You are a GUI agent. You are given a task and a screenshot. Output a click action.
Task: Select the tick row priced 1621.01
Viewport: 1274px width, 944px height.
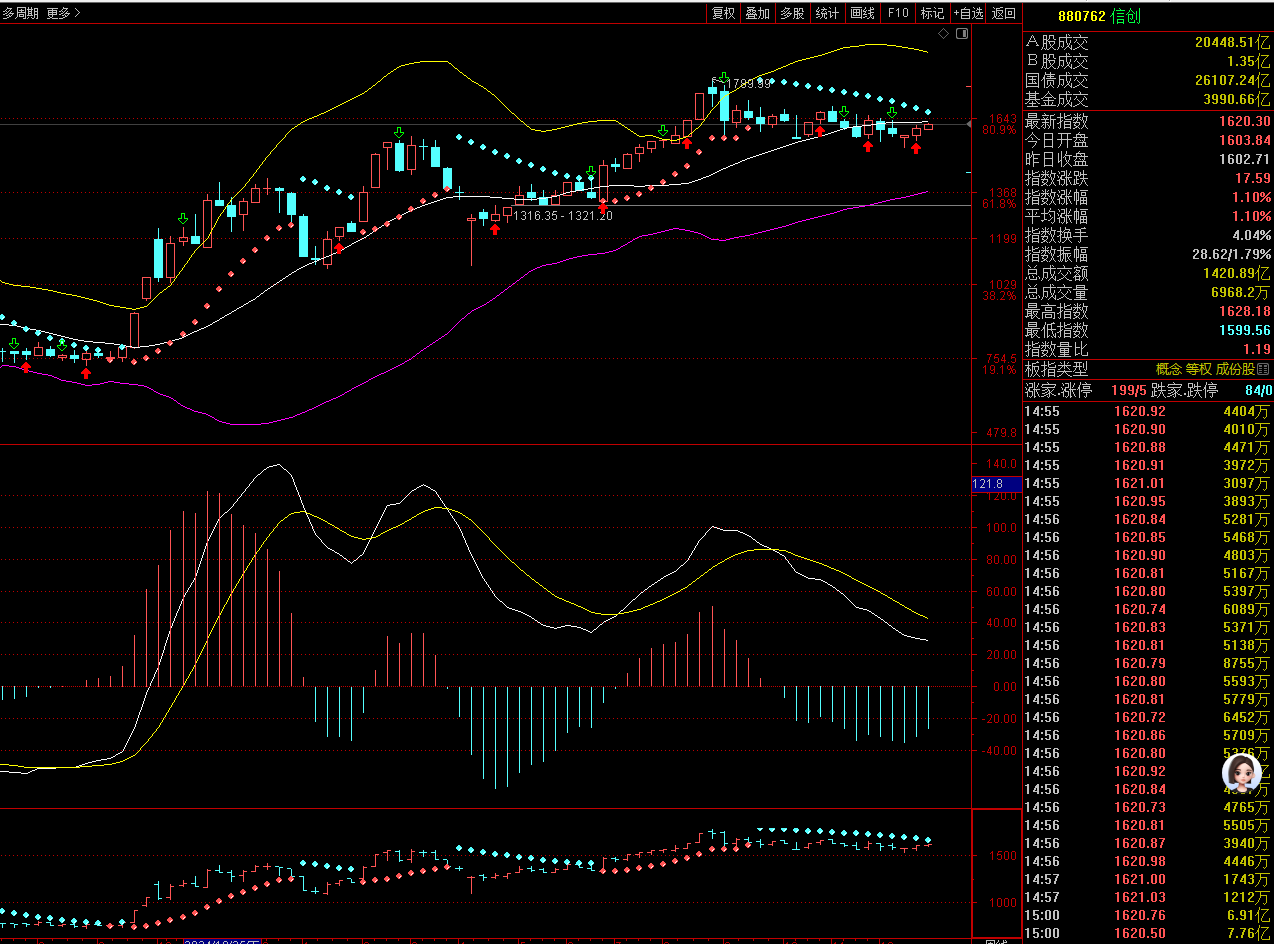(1148, 483)
